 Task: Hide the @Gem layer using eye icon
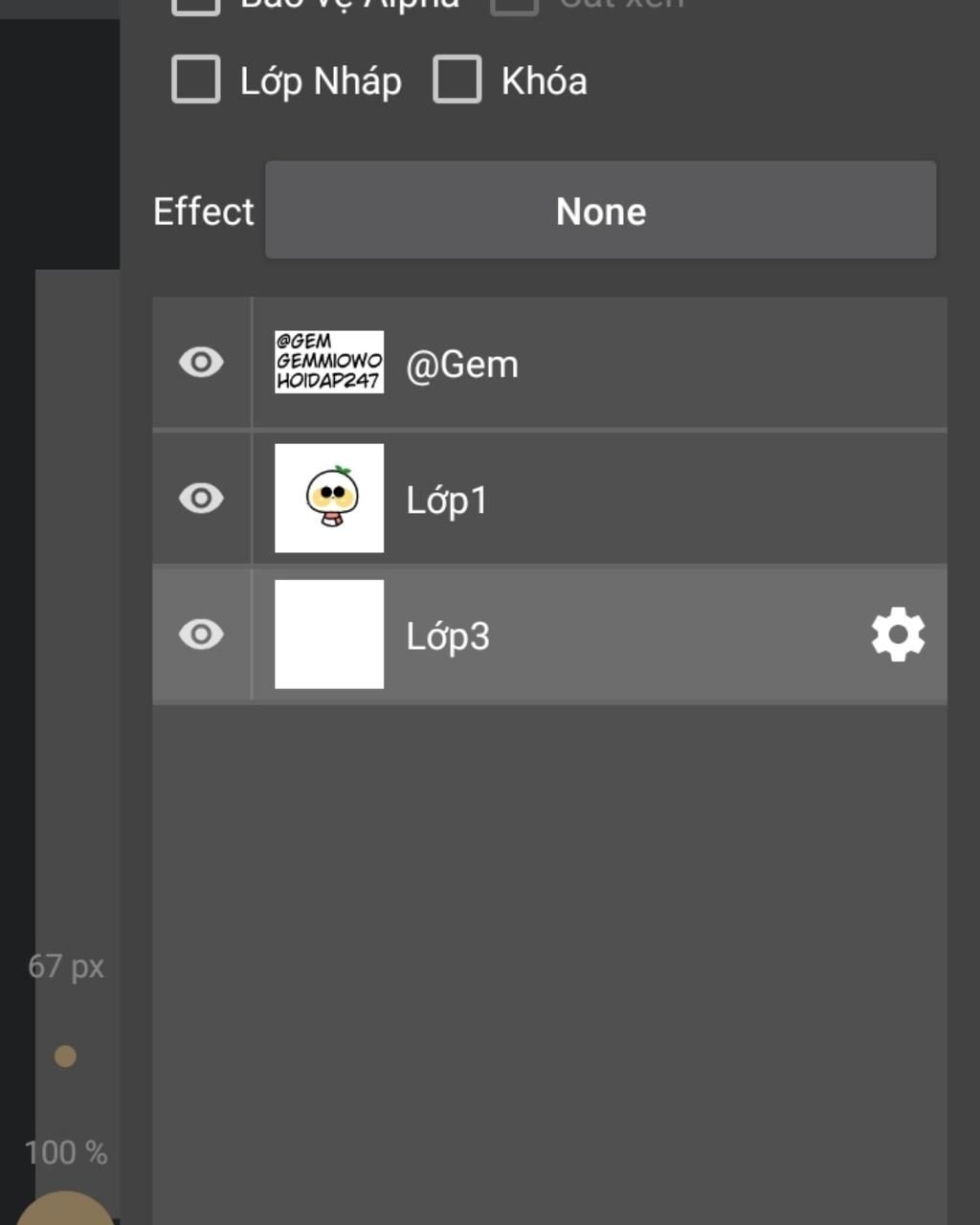click(201, 363)
